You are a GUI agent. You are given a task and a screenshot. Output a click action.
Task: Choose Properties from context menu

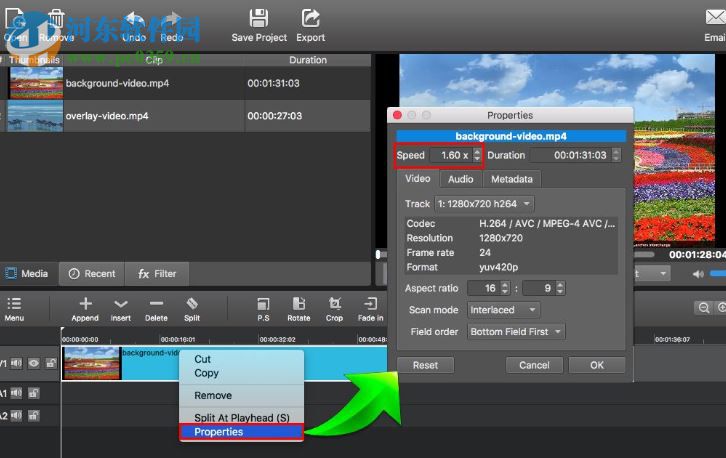[x=241, y=432]
